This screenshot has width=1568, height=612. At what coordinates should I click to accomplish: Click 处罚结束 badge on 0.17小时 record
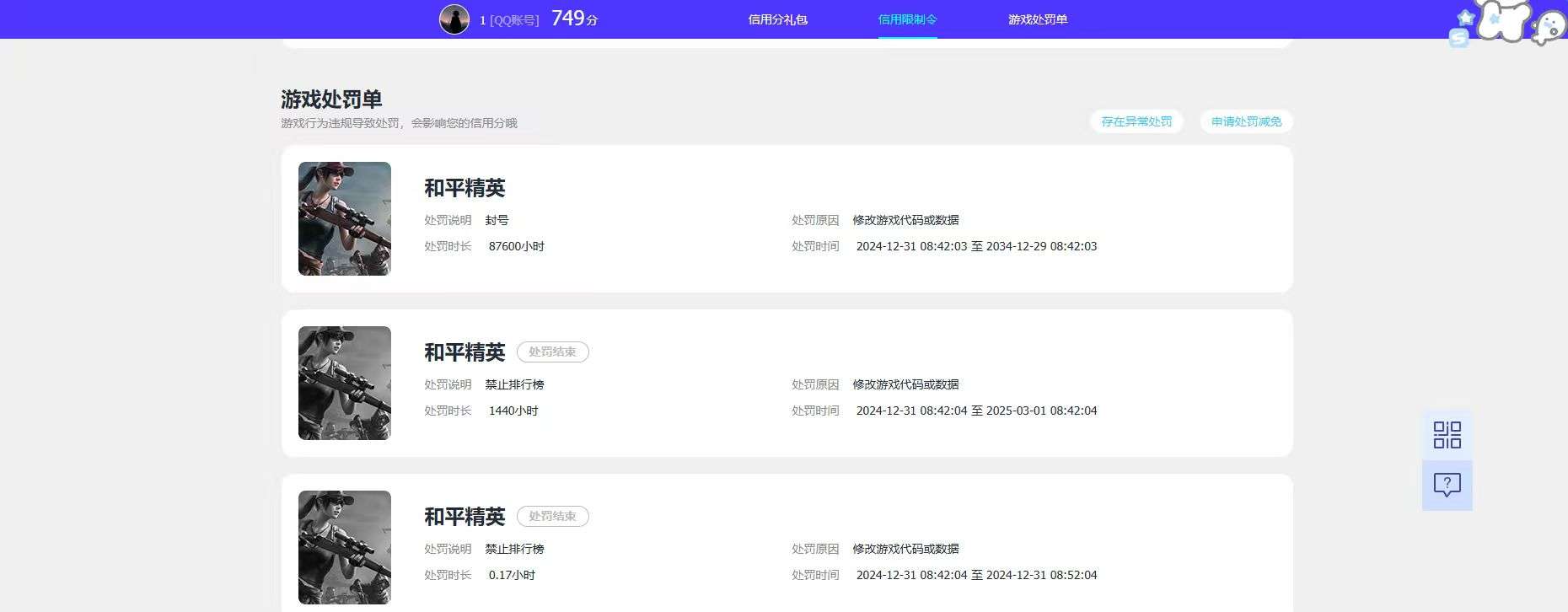(x=552, y=516)
